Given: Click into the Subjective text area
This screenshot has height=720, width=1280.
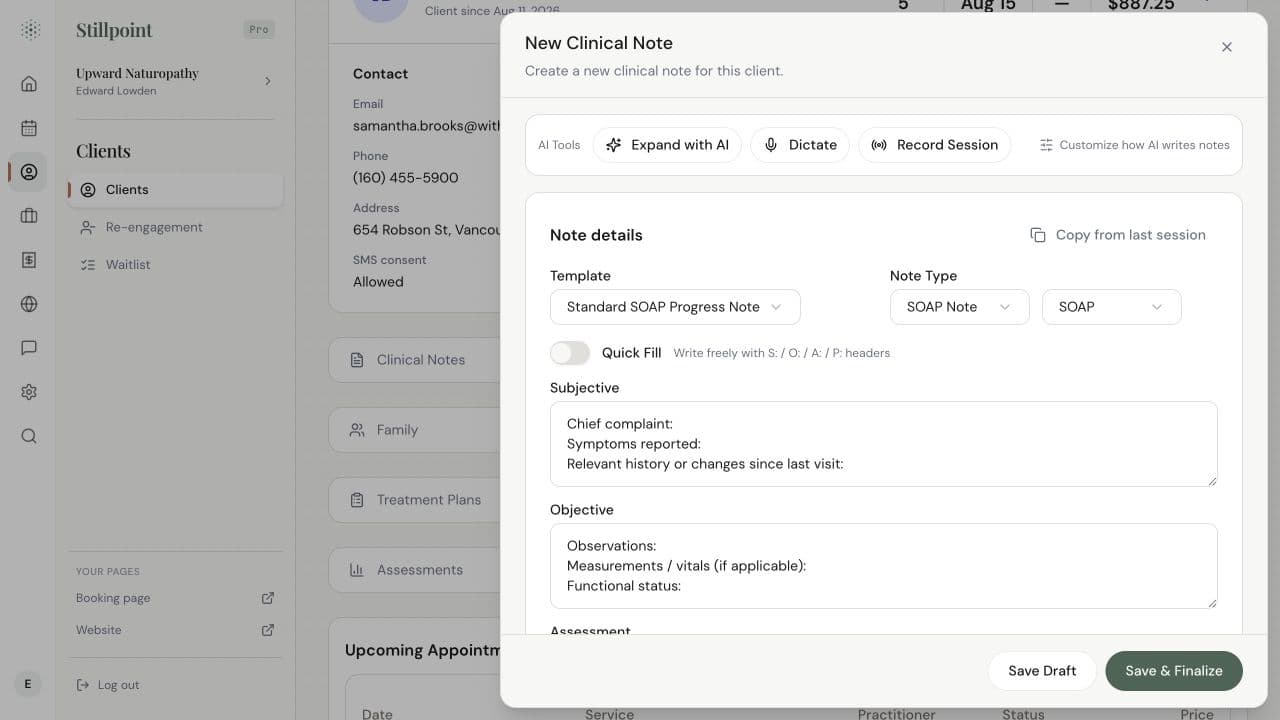Looking at the screenshot, I should pyautogui.click(x=883, y=444).
